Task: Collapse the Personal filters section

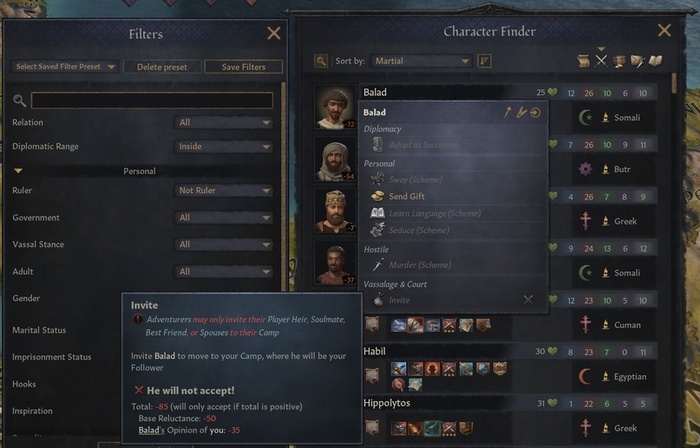Action: point(18,171)
